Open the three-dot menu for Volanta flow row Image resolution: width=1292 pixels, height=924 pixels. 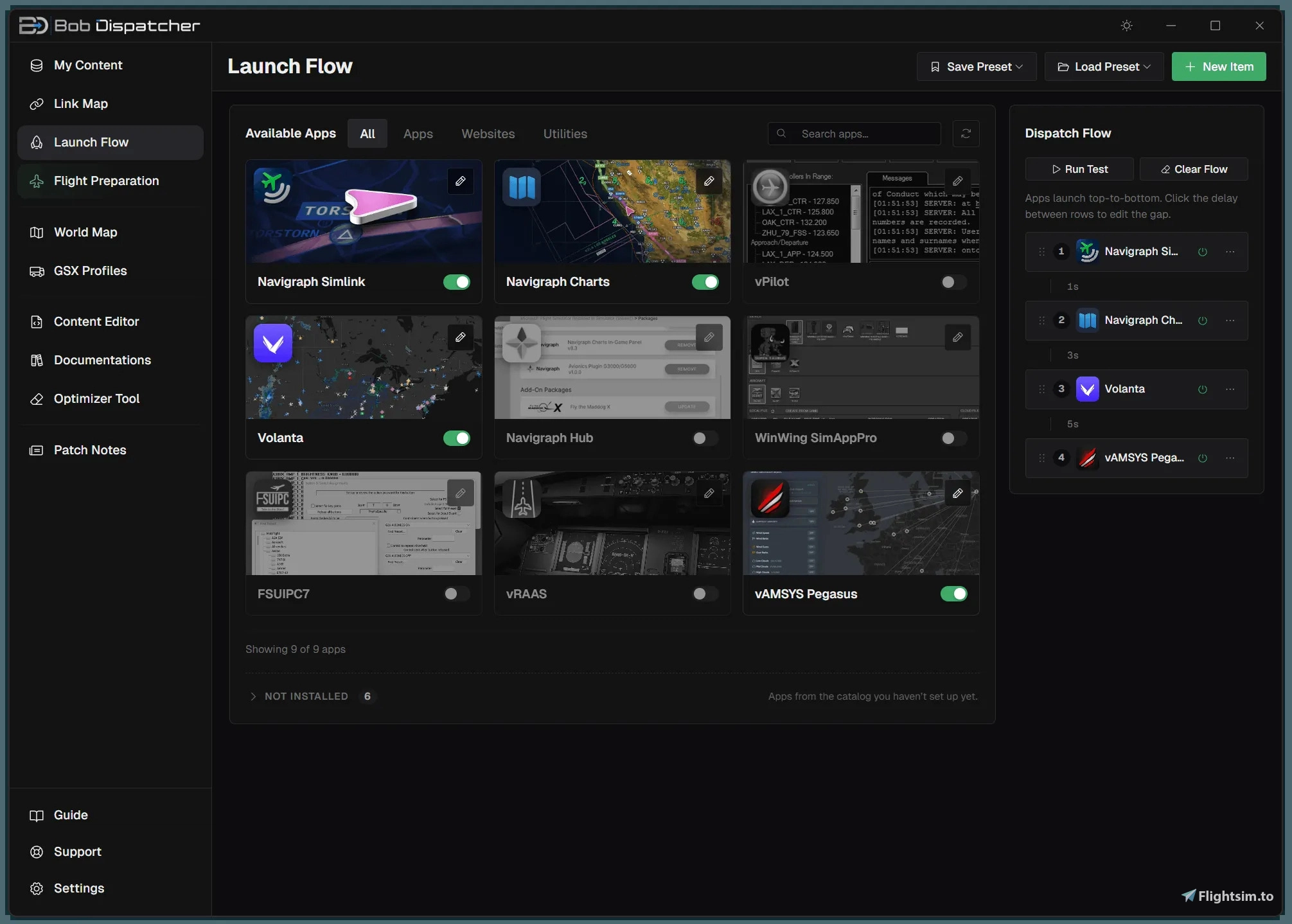click(1230, 389)
